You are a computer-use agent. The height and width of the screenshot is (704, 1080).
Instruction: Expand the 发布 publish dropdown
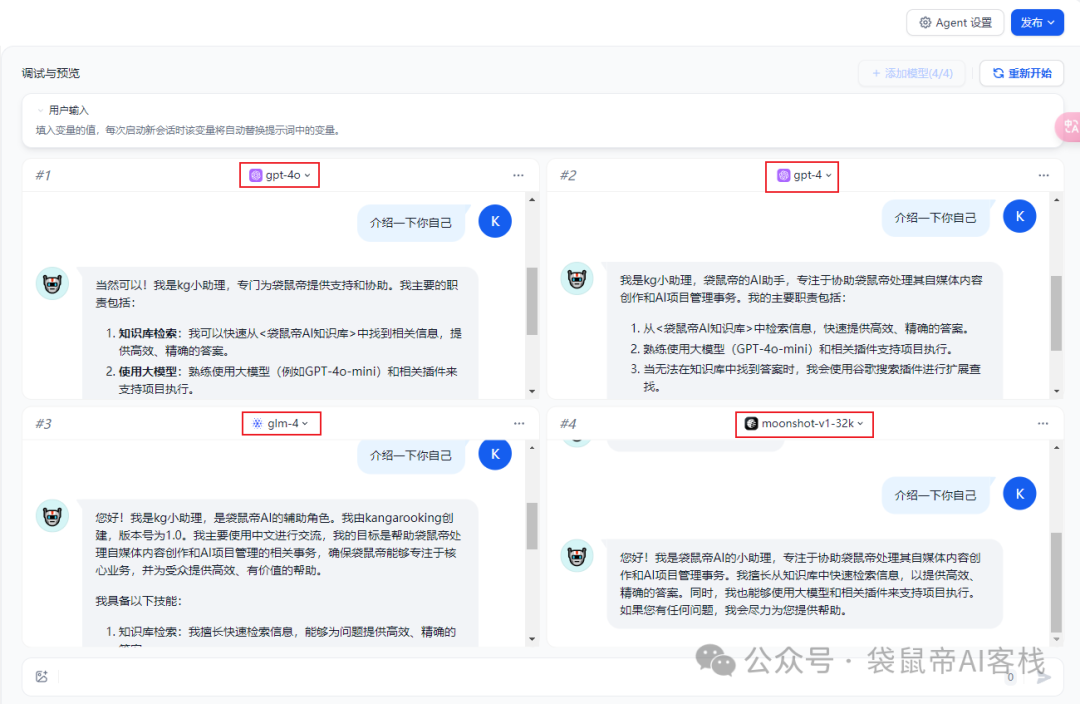click(x=1037, y=23)
